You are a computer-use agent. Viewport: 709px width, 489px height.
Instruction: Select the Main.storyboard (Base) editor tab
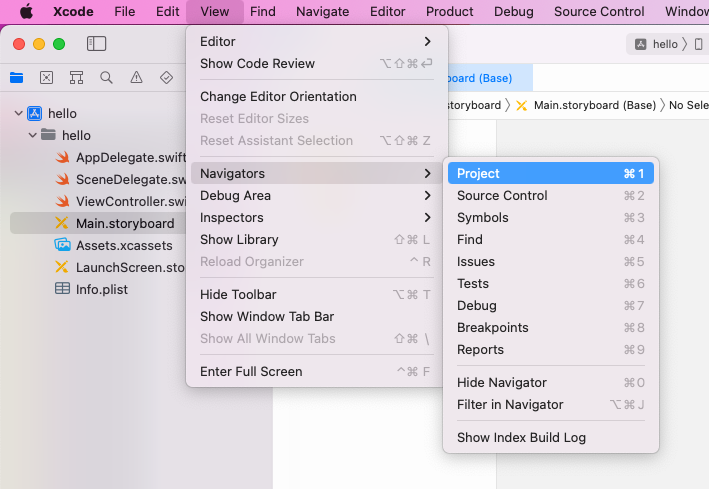(490, 78)
